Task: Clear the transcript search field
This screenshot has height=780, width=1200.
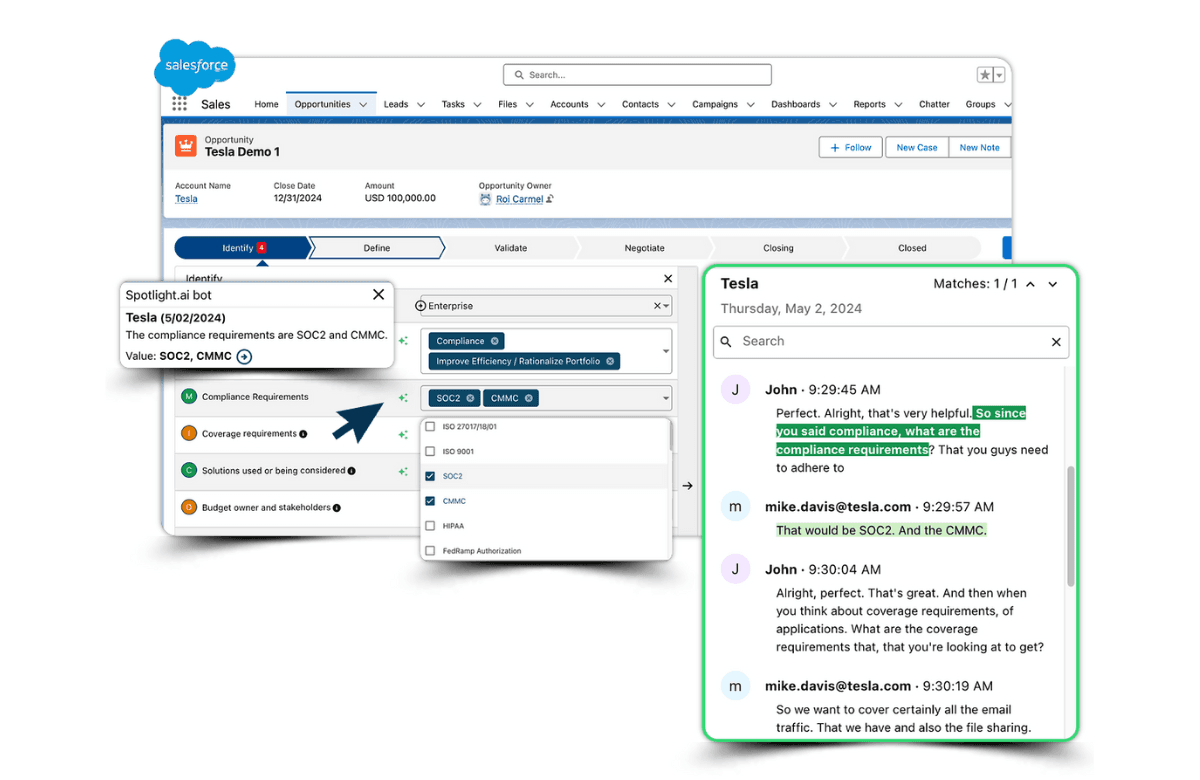Action: [x=1056, y=342]
